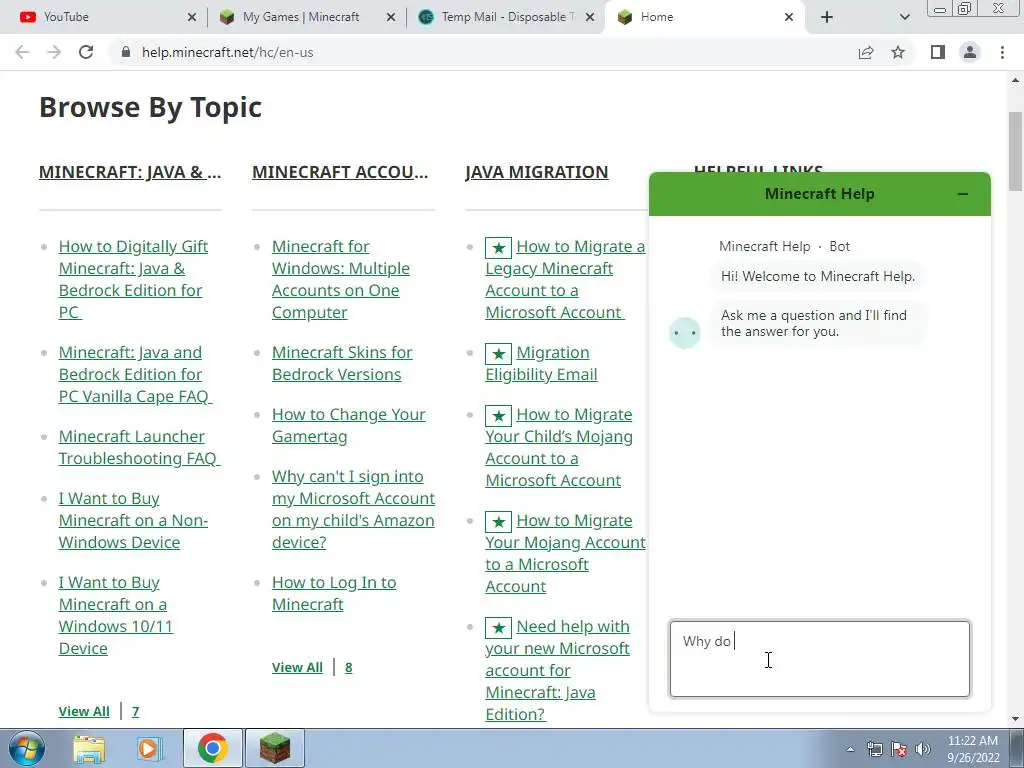Open the Chrome profile avatar
Image resolution: width=1024 pixels, height=768 pixels.
(x=970, y=52)
